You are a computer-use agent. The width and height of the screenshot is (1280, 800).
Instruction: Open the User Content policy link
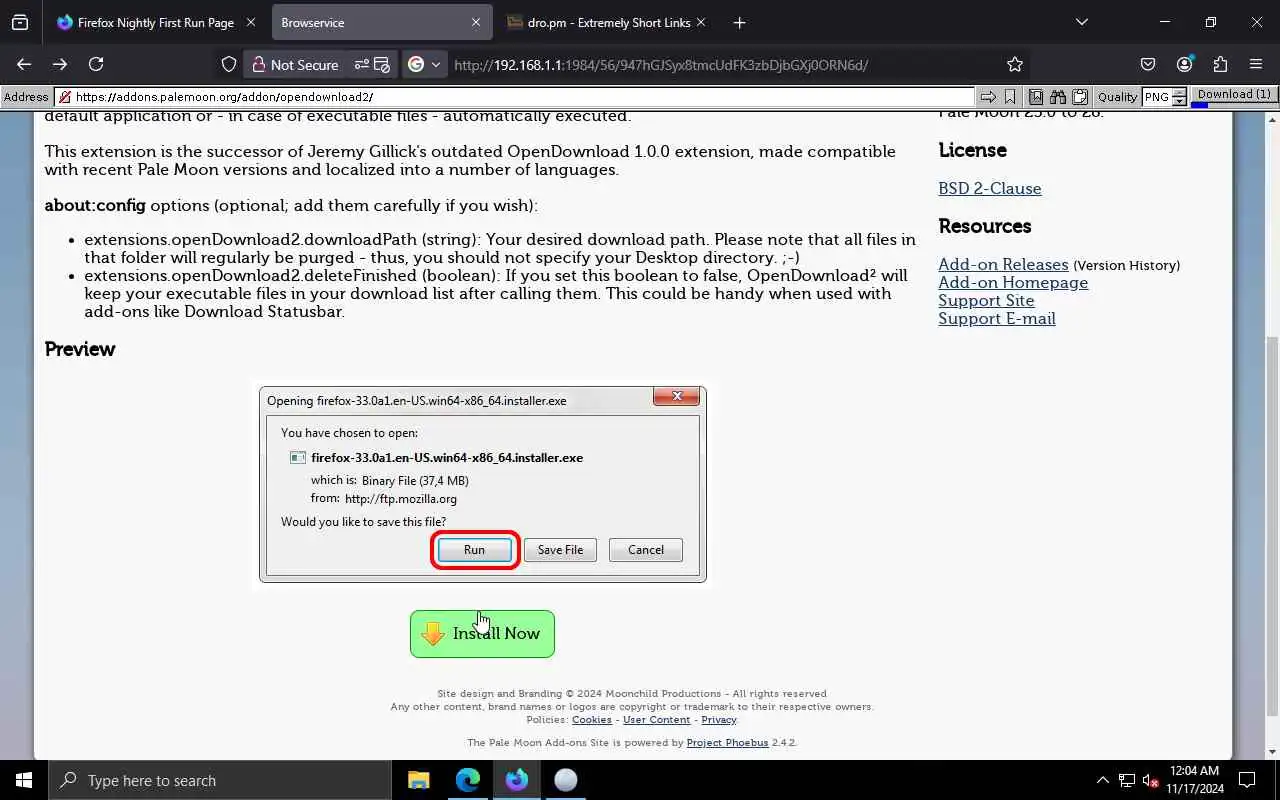pos(656,720)
